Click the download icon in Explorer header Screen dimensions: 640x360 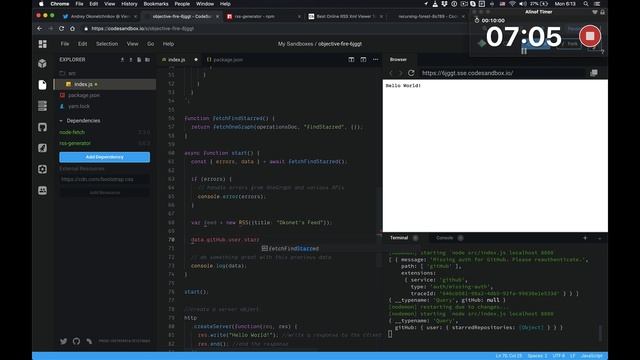[x=122, y=60]
